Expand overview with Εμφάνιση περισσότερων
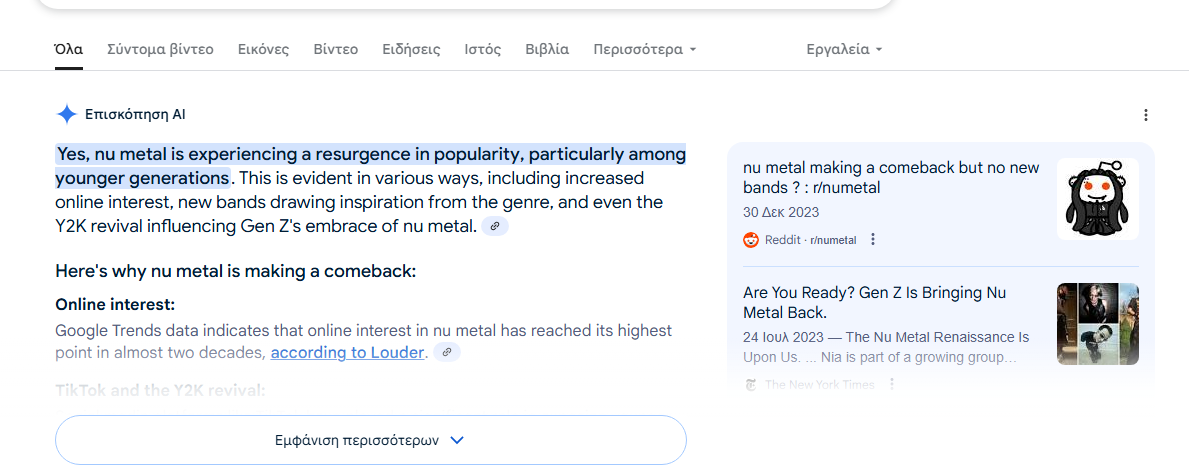 tap(371, 440)
